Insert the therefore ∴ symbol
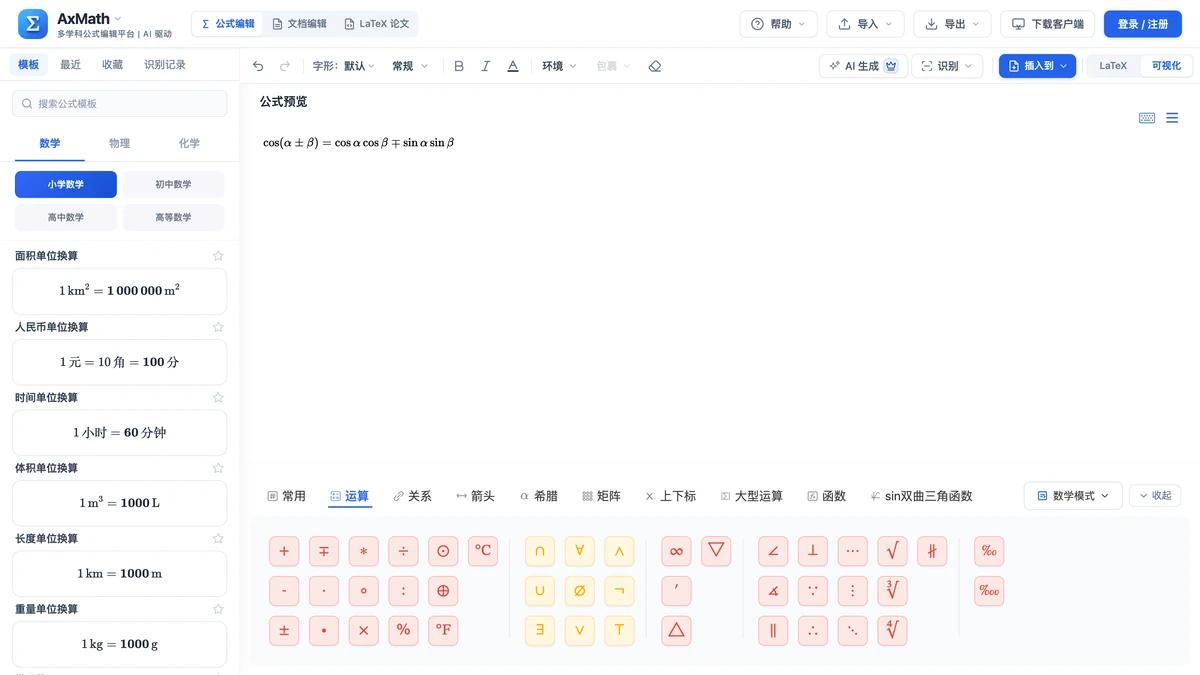 click(813, 631)
